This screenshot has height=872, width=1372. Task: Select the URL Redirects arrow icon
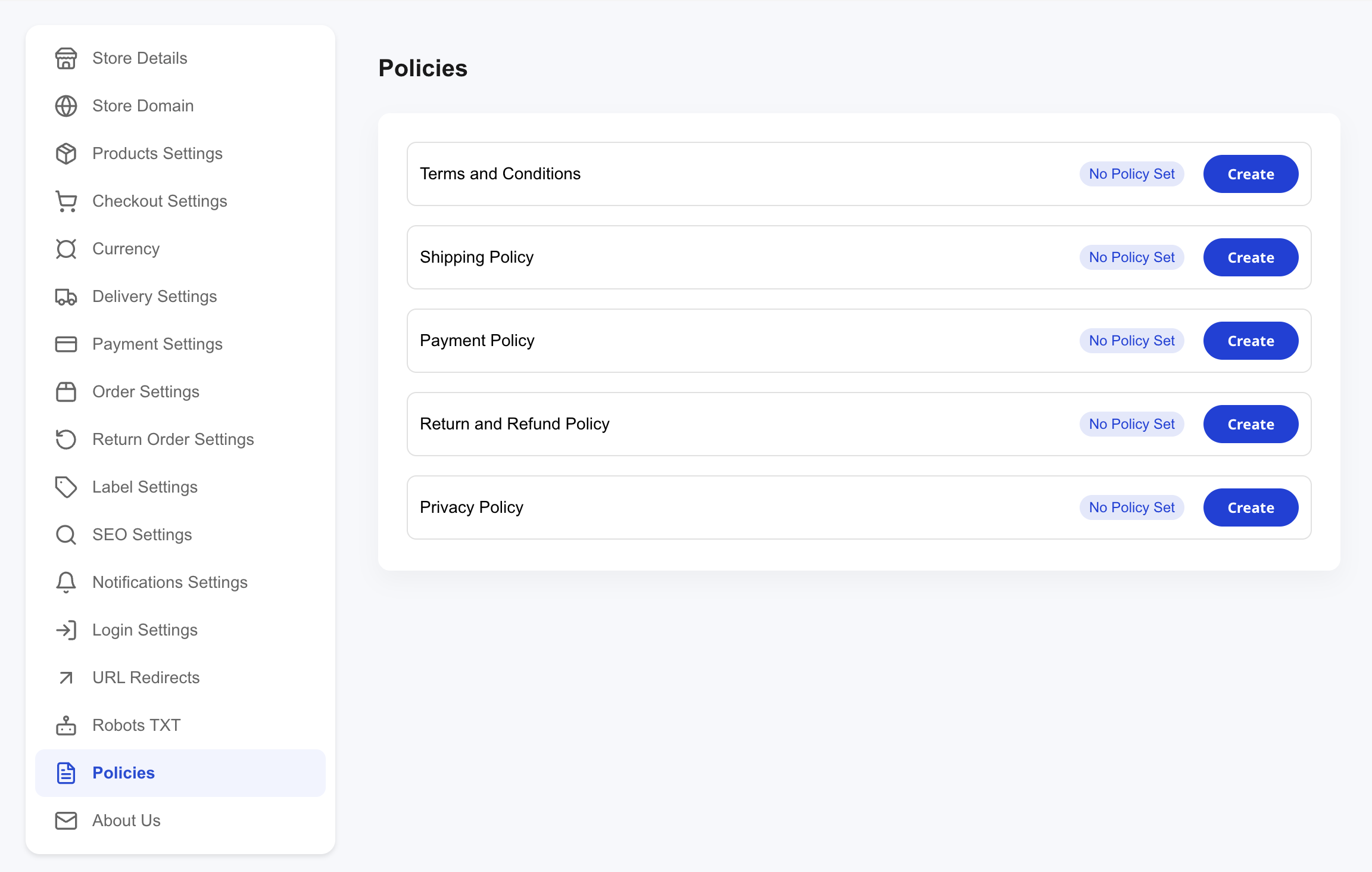66,677
